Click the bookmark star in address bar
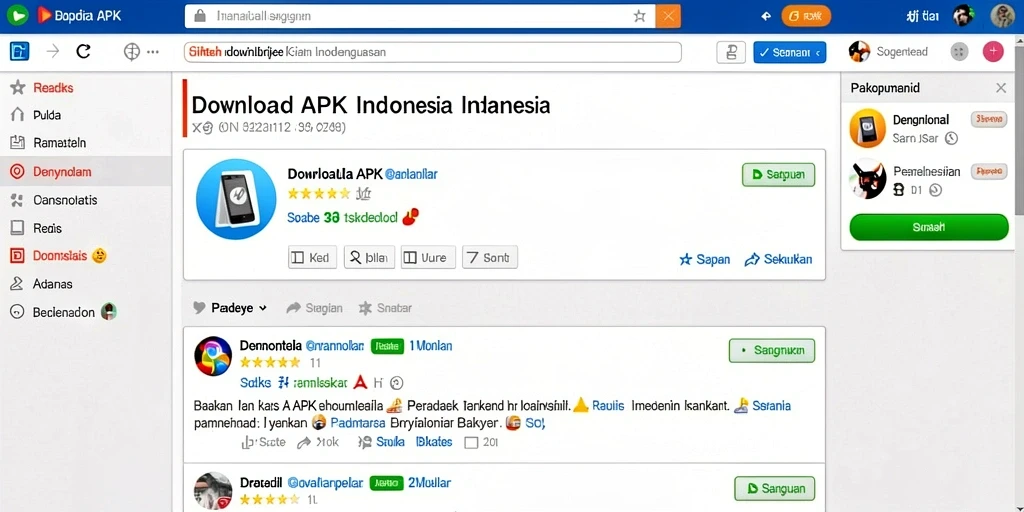The width and height of the screenshot is (1024, 512). (x=639, y=16)
